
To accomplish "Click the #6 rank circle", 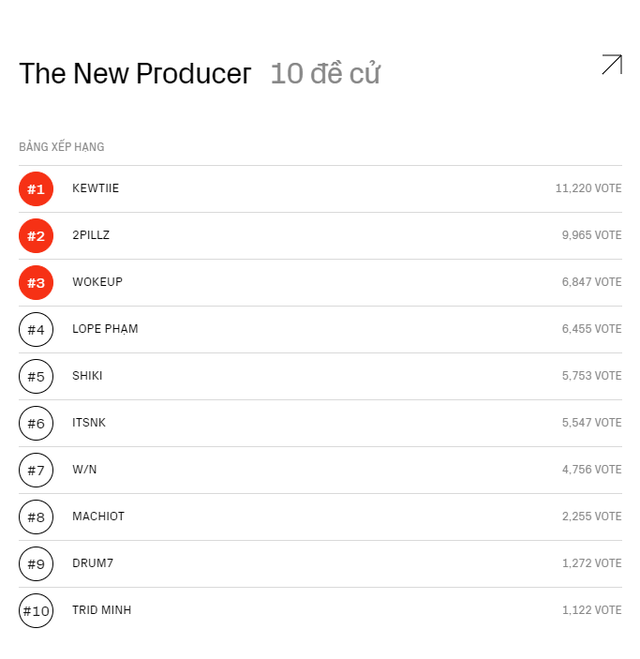I will pos(36,423).
